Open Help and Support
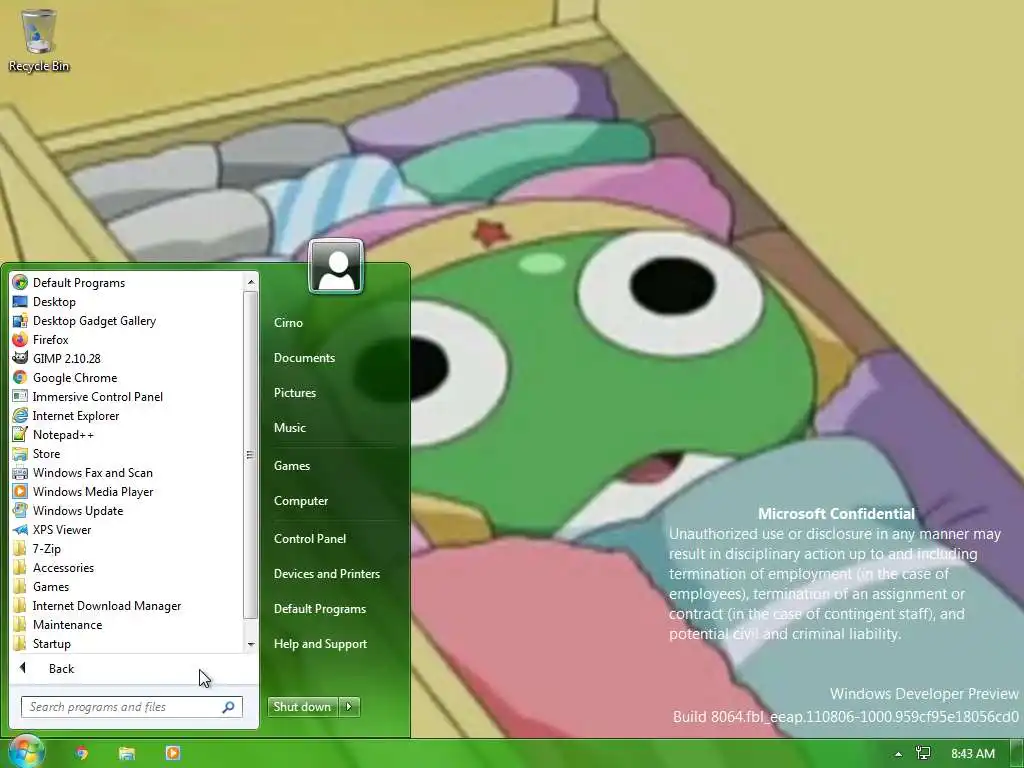 pos(321,644)
